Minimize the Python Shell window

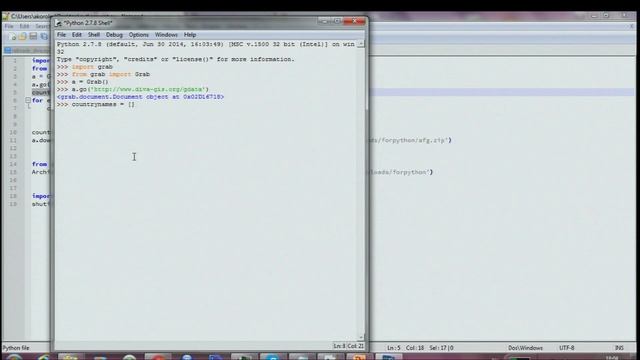[x=325, y=21]
